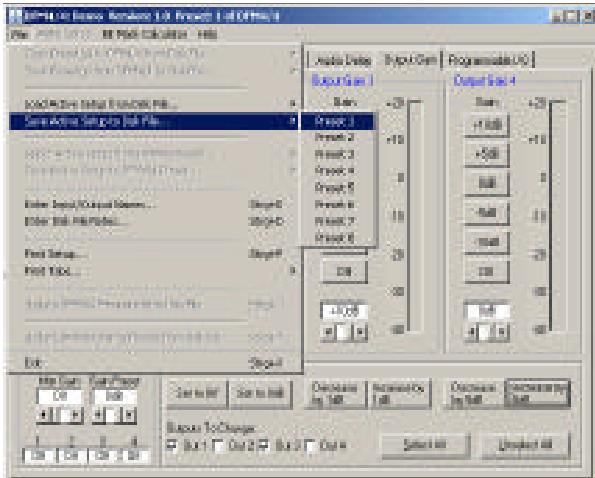Click Off button below the preset submenu
The width and height of the screenshot is (595, 478).
[x=345, y=272]
